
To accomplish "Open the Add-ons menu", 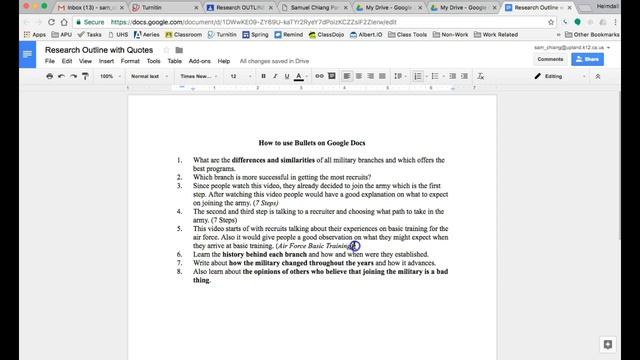I will [x=200, y=61].
